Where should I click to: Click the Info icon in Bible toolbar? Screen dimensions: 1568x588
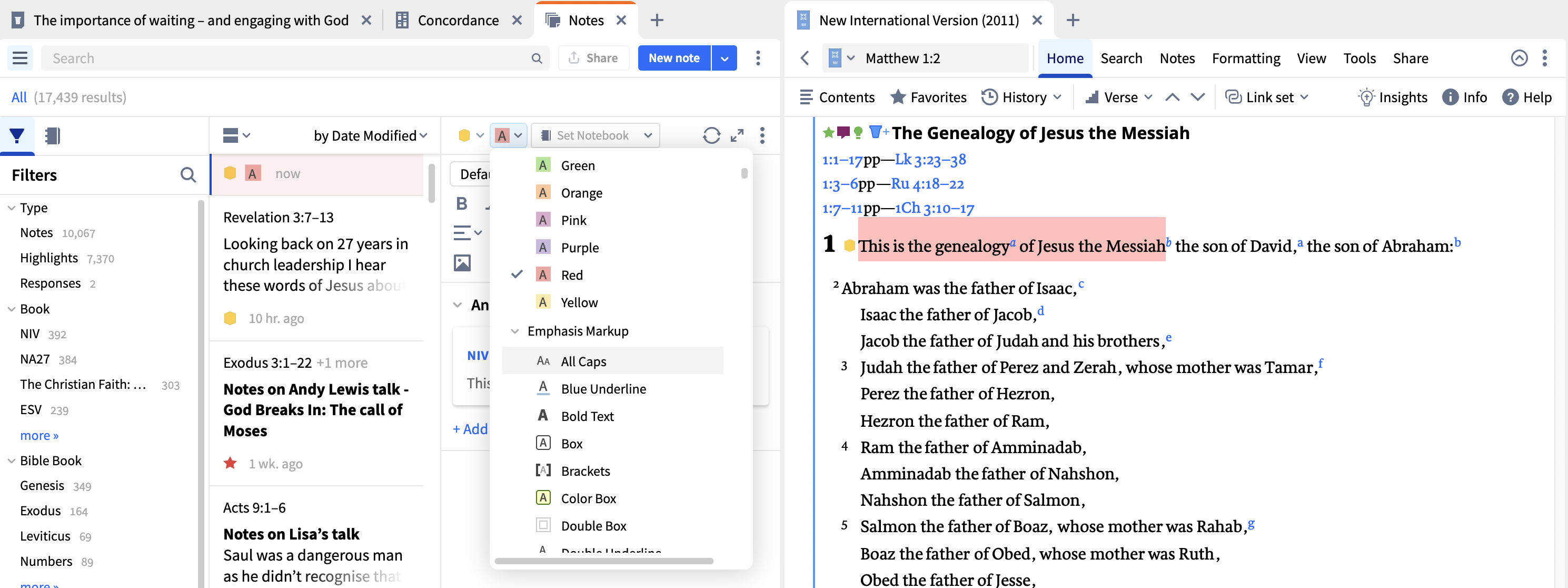(x=1464, y=97)
